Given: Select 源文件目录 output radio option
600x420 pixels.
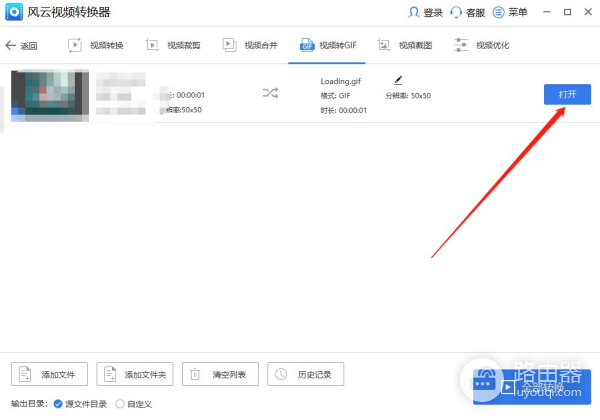Looking at the screenshot, I should coord(58,404).
